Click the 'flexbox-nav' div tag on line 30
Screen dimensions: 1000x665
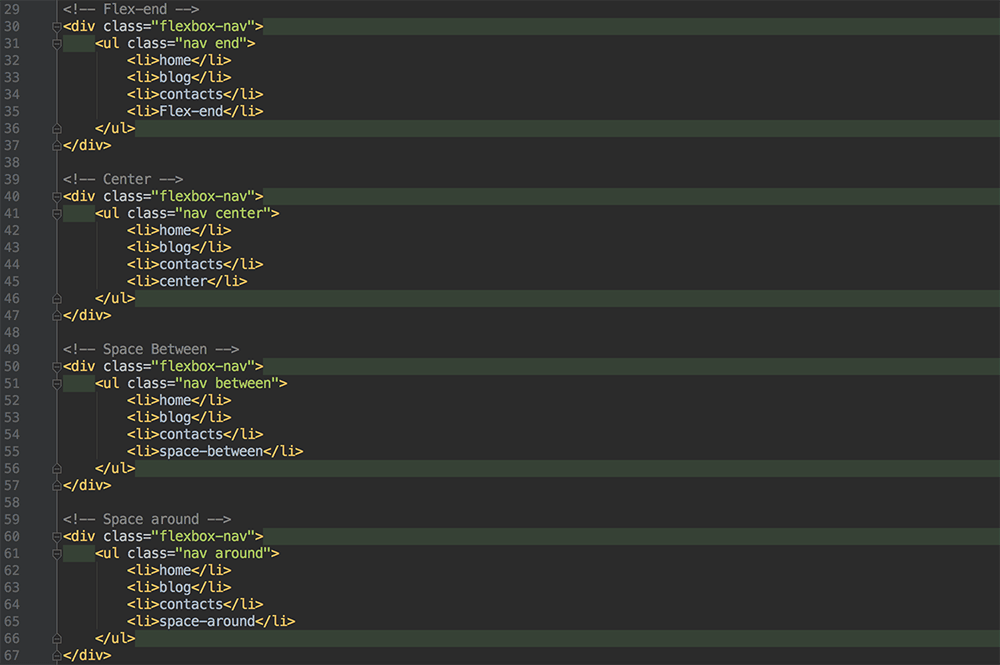point(163,26)
